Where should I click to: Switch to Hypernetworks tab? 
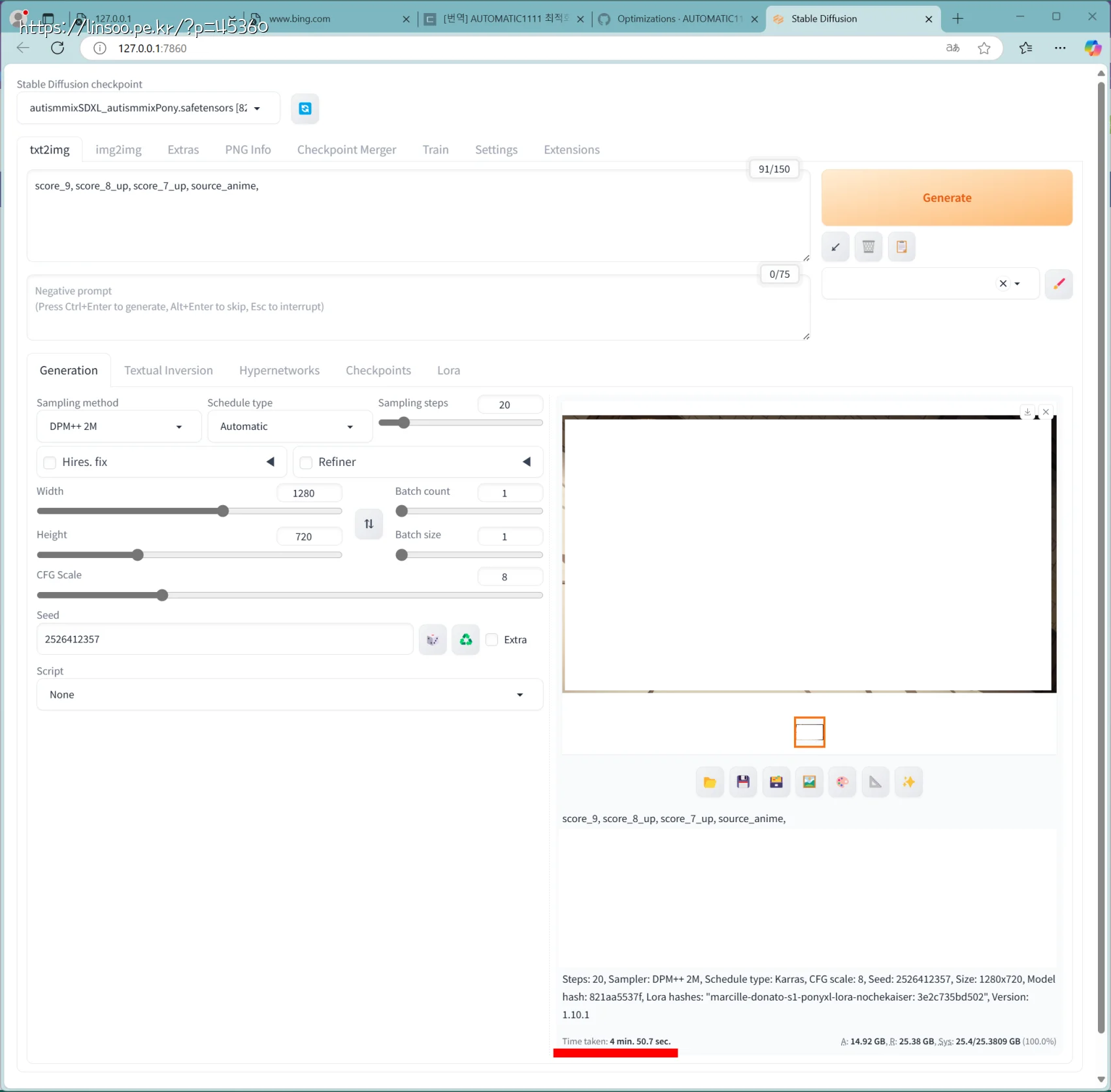point(279,371)
